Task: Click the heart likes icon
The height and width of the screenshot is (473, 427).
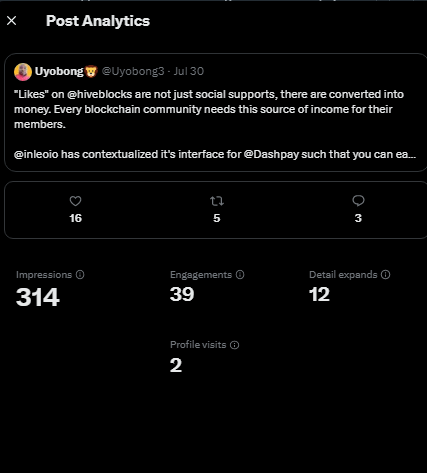Action: (75, 201)
